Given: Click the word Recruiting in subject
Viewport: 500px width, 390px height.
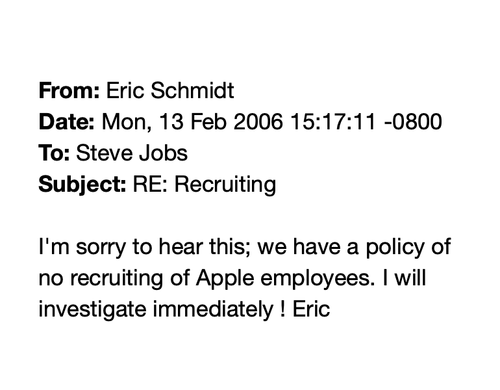Looking at the screenshot, I should (x=225, y=185).
